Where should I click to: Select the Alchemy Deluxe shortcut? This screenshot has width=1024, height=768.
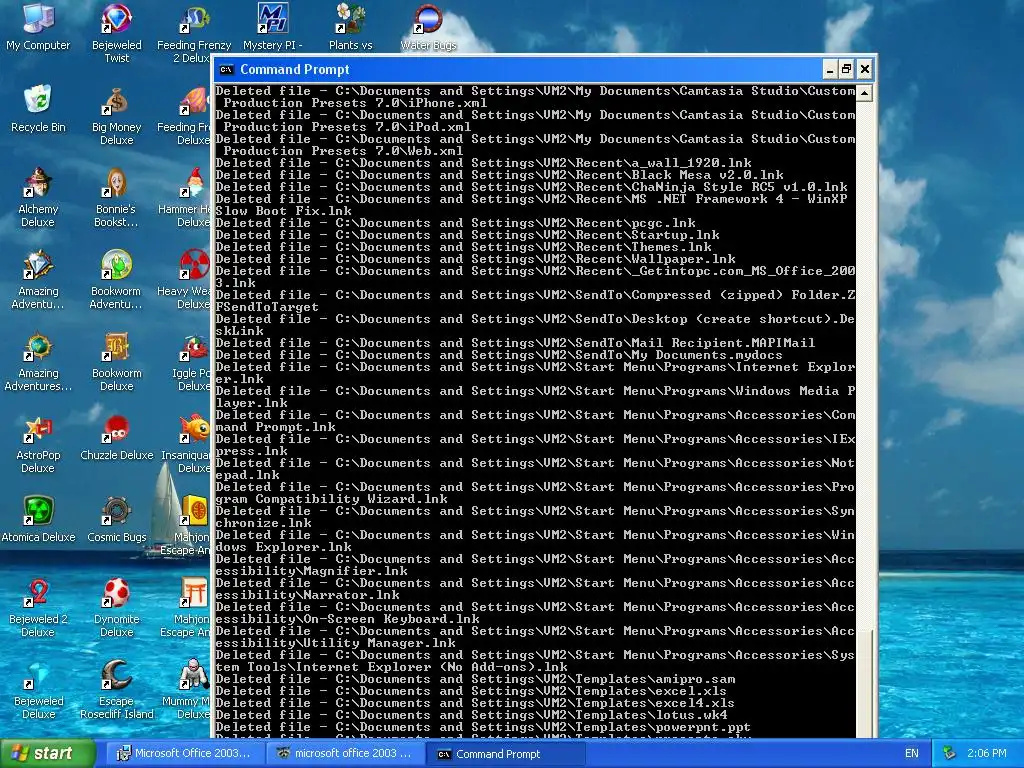(38, 197)
